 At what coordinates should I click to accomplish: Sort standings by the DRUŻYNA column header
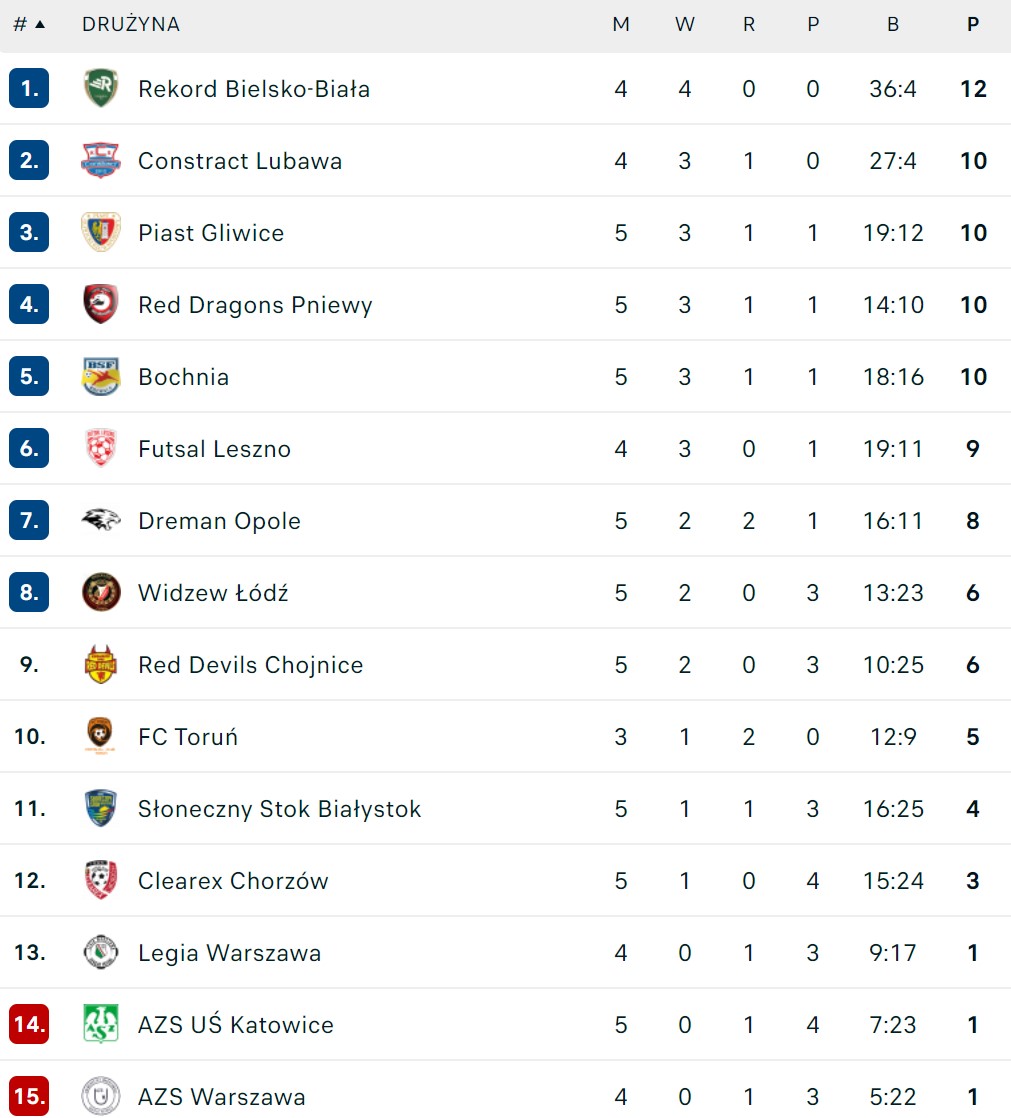coord(131,24)
